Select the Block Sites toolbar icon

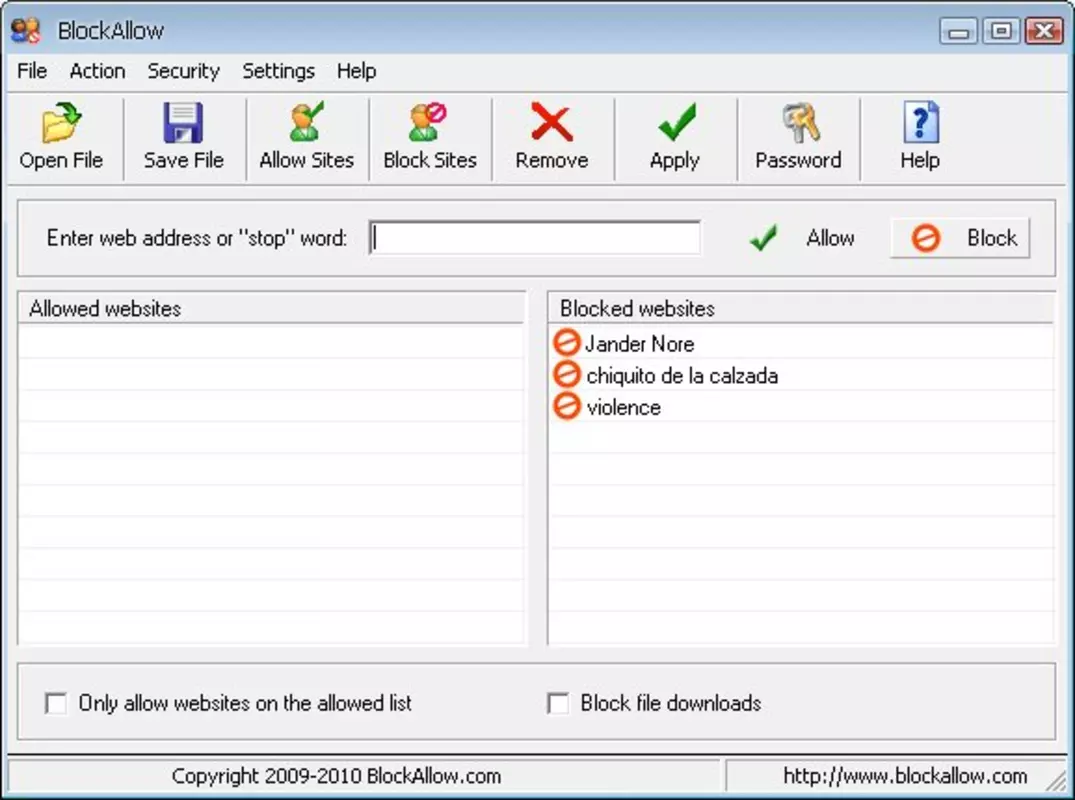(428, 122)
